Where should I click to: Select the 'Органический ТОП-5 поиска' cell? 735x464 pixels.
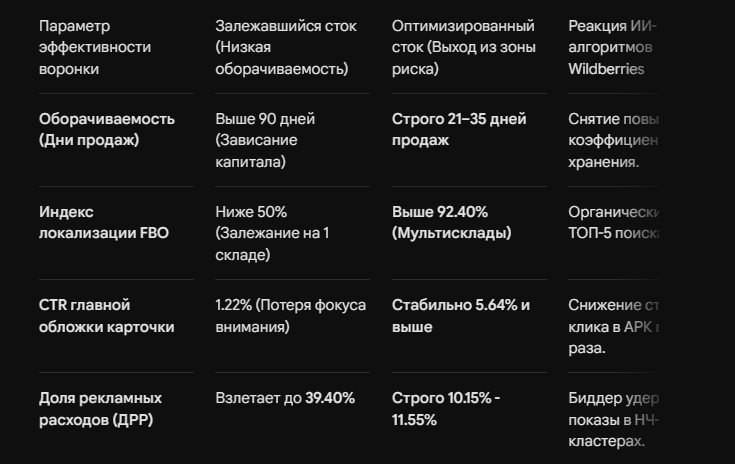coord(613,223)
